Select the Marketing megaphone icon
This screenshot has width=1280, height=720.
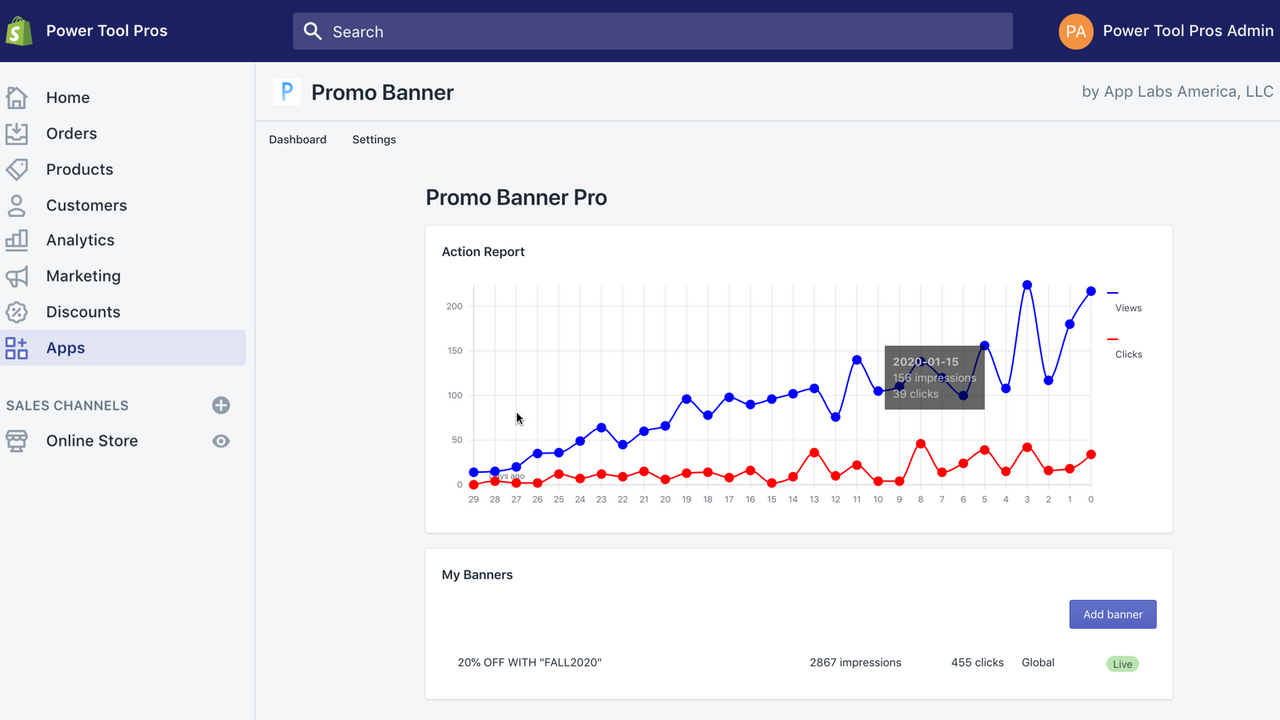click(x=16, y=276)
